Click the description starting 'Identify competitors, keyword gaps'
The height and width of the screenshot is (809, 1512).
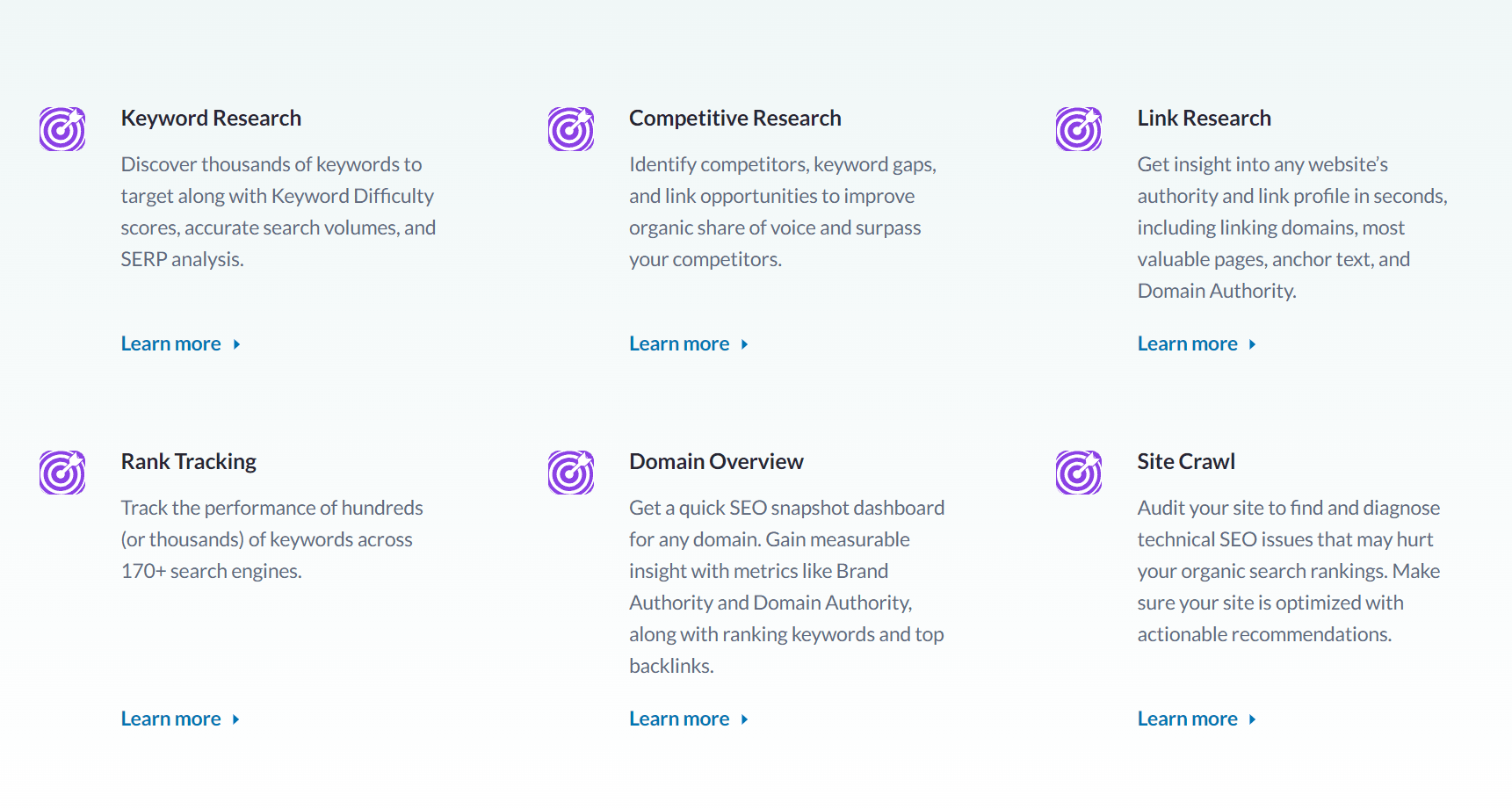783,212
